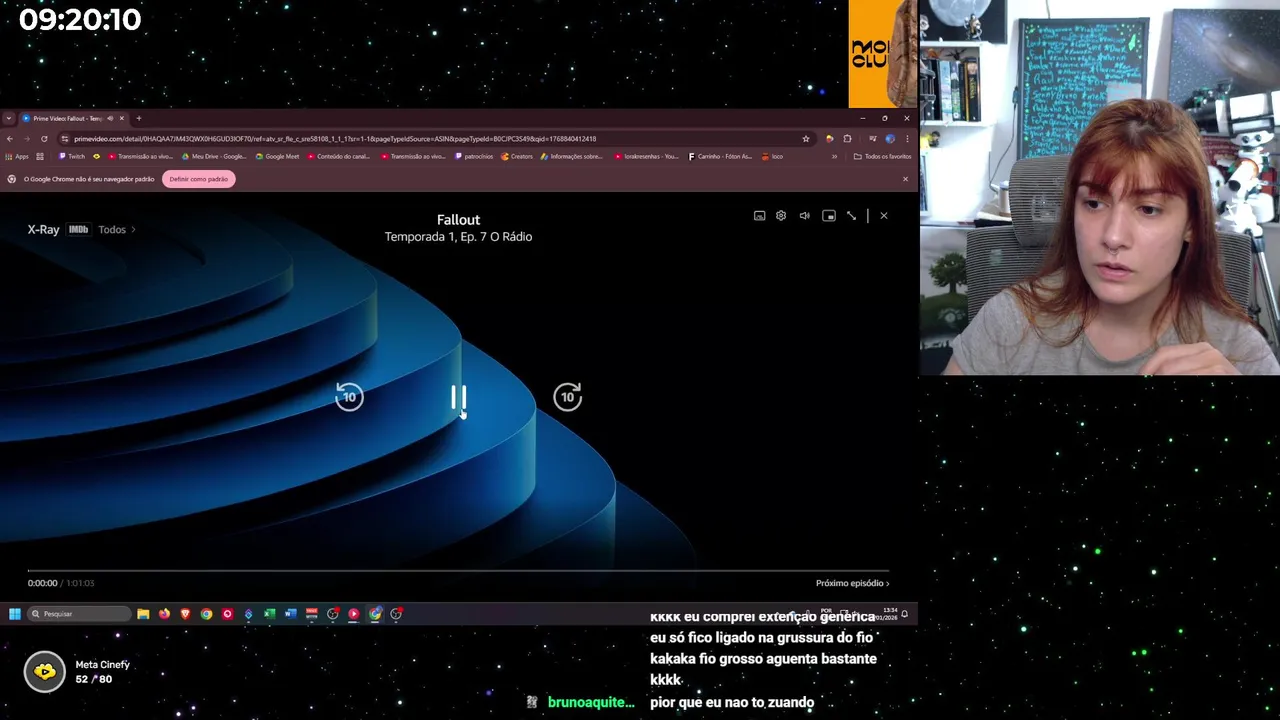Skip forward 10 seconds in video
The width and height of the screenshot is (1280, 720).
coord(567,397)
